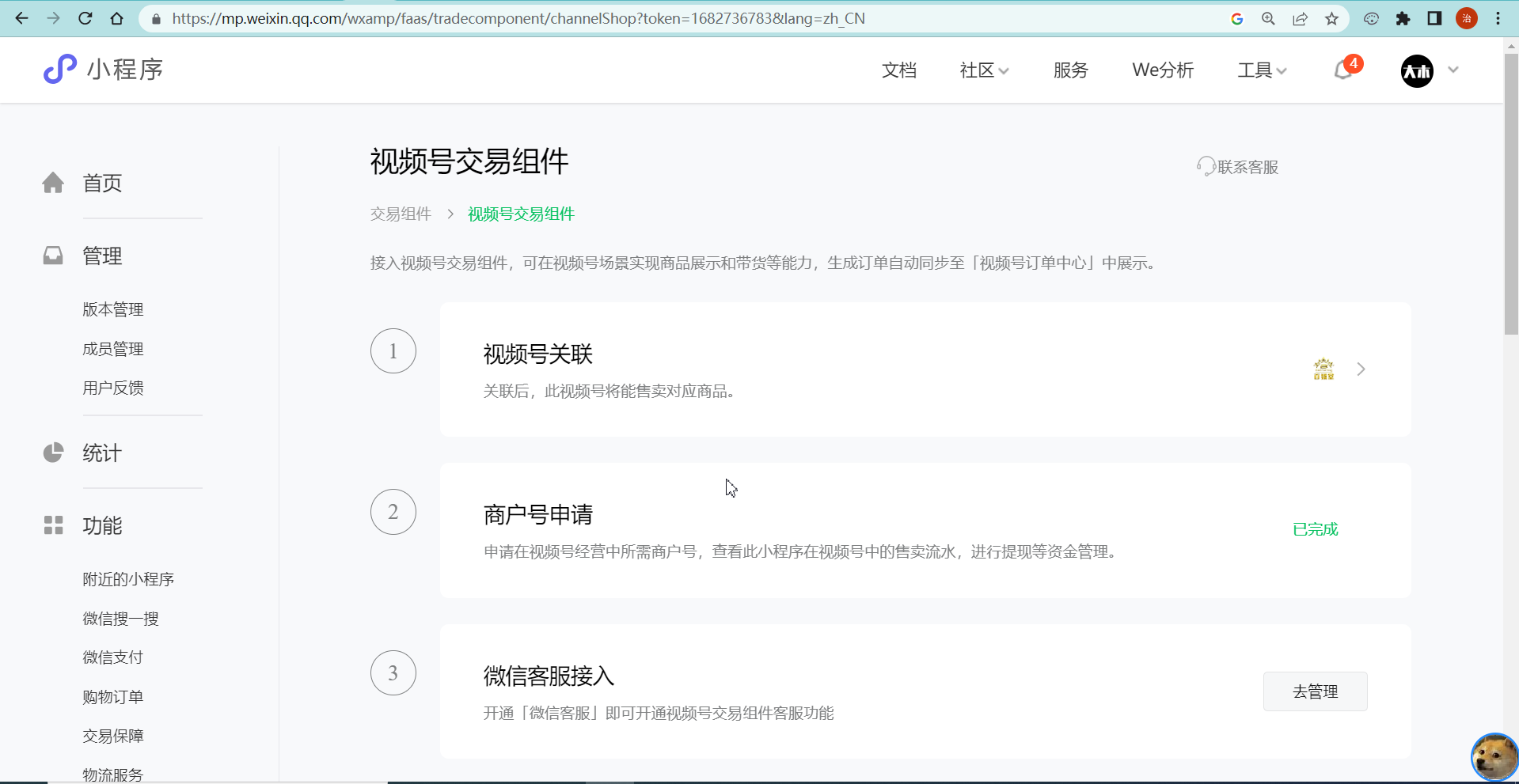Bookmark this page with the star
Image resolution: width=1519 pixels, height=784 pixels.
(1332, 19)
